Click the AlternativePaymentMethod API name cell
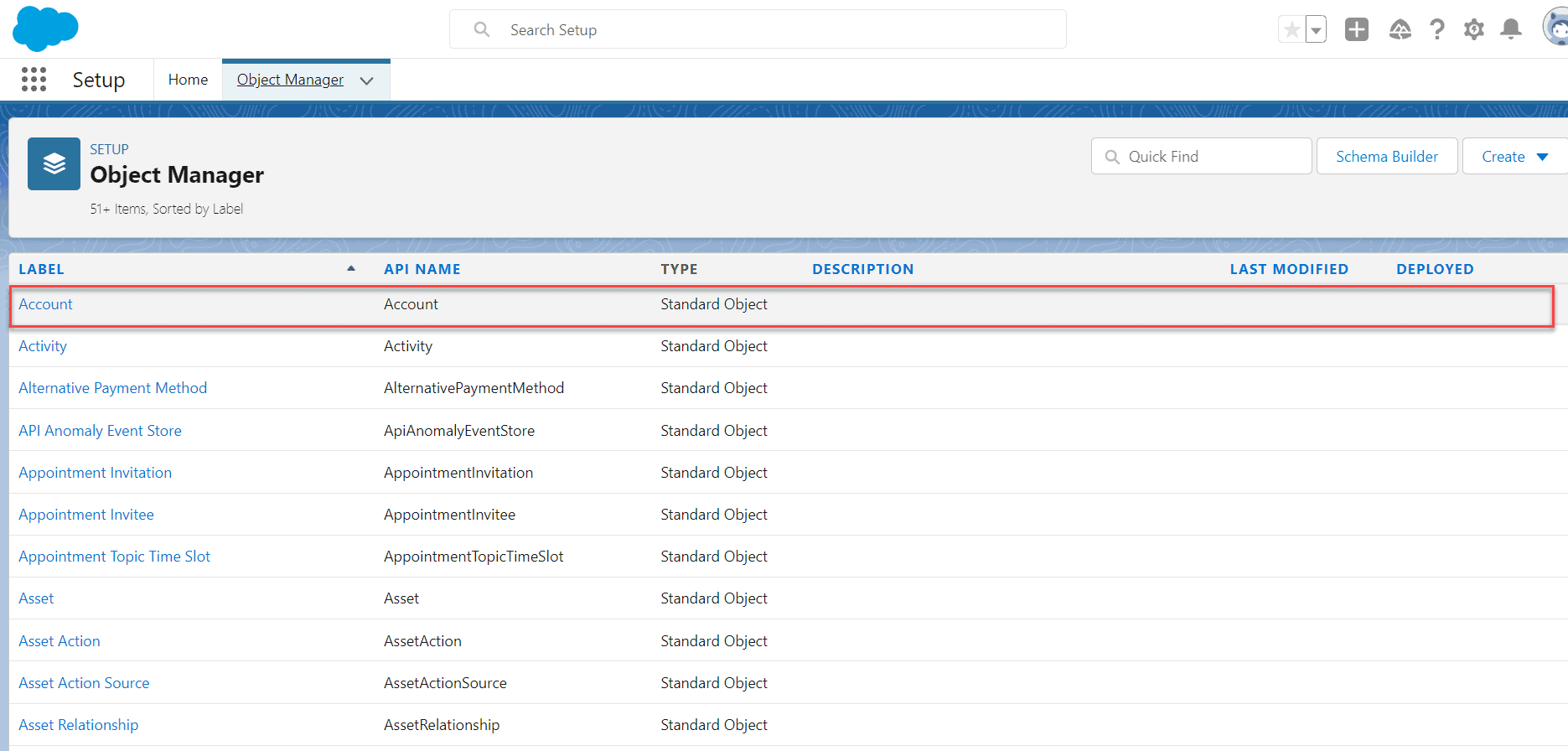 pos(474,388)
